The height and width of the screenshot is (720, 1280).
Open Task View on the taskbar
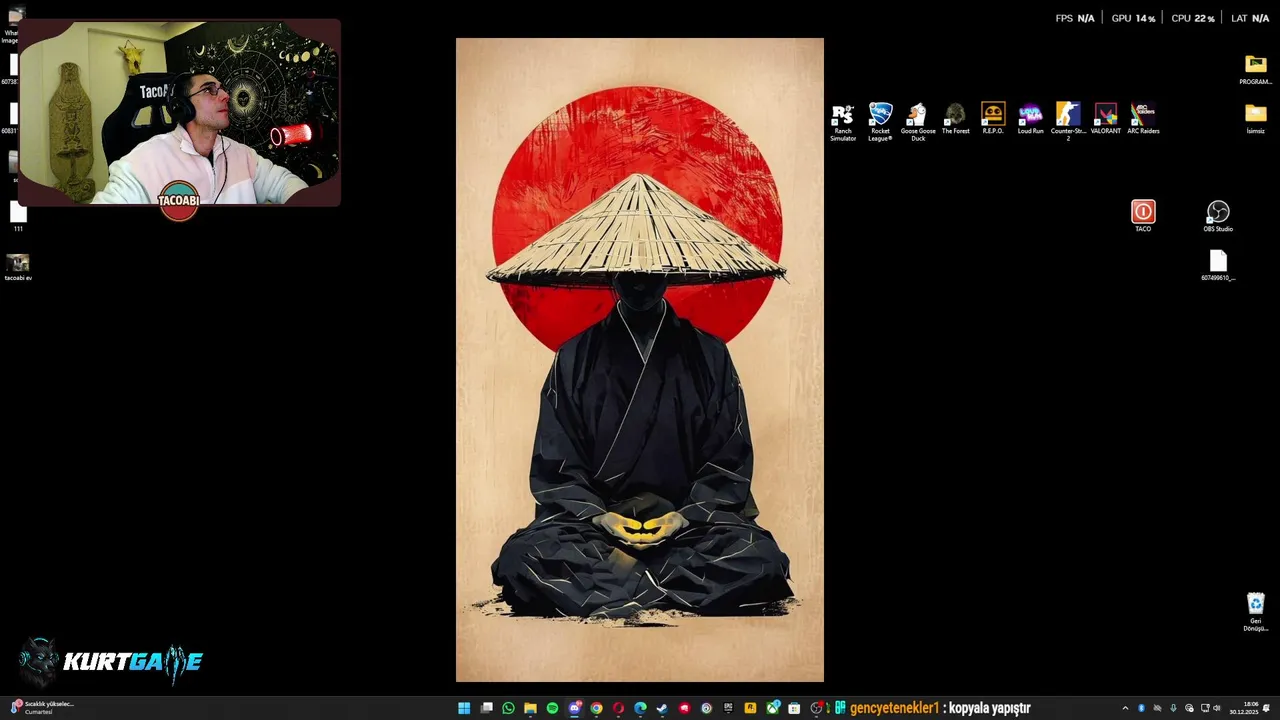pos(487,708)
